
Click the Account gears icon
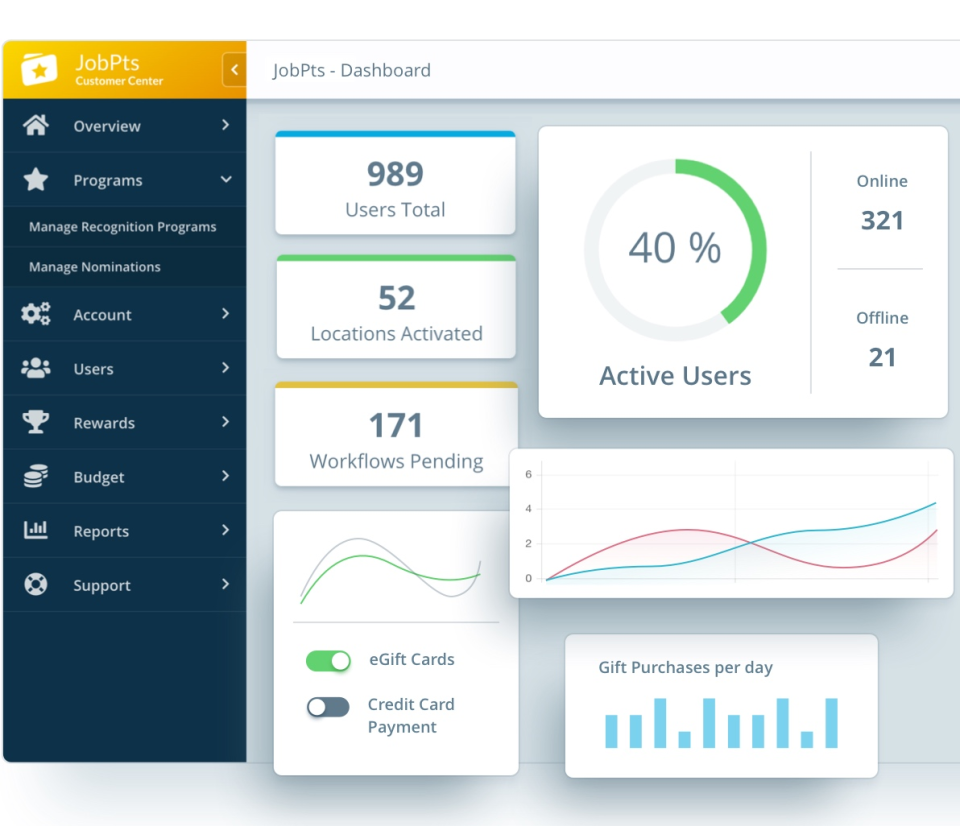click(36, 314)
